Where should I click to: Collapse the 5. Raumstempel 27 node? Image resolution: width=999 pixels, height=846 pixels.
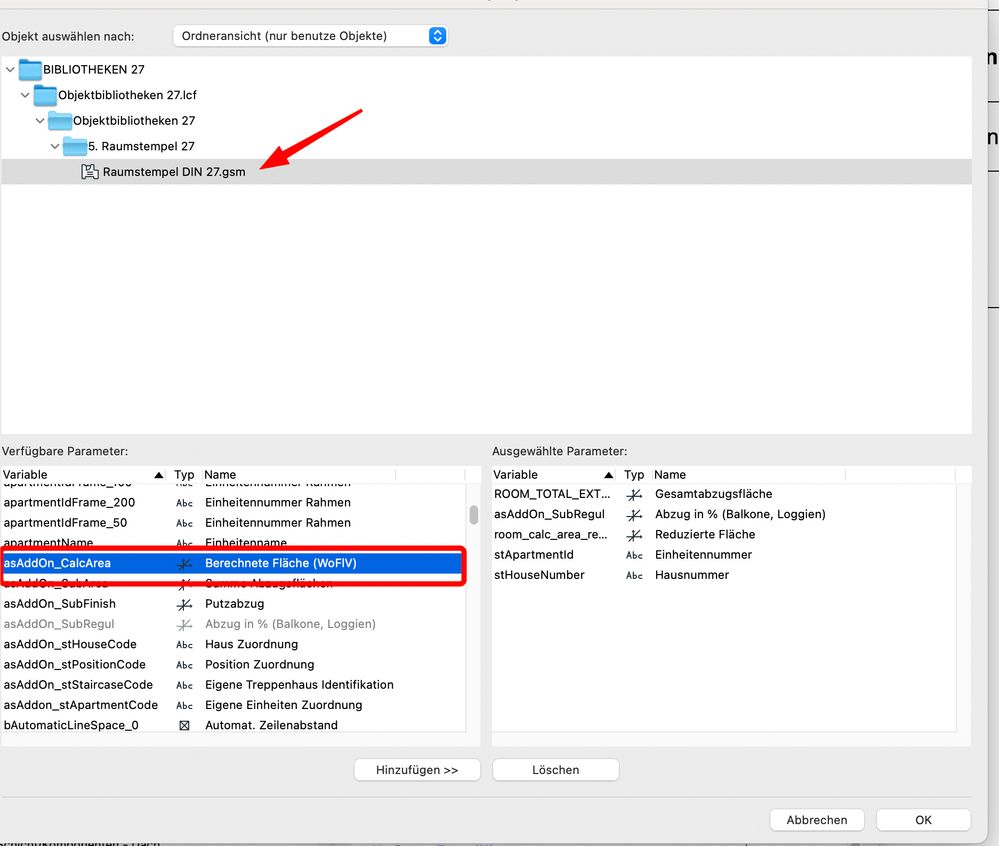[55, 146]
